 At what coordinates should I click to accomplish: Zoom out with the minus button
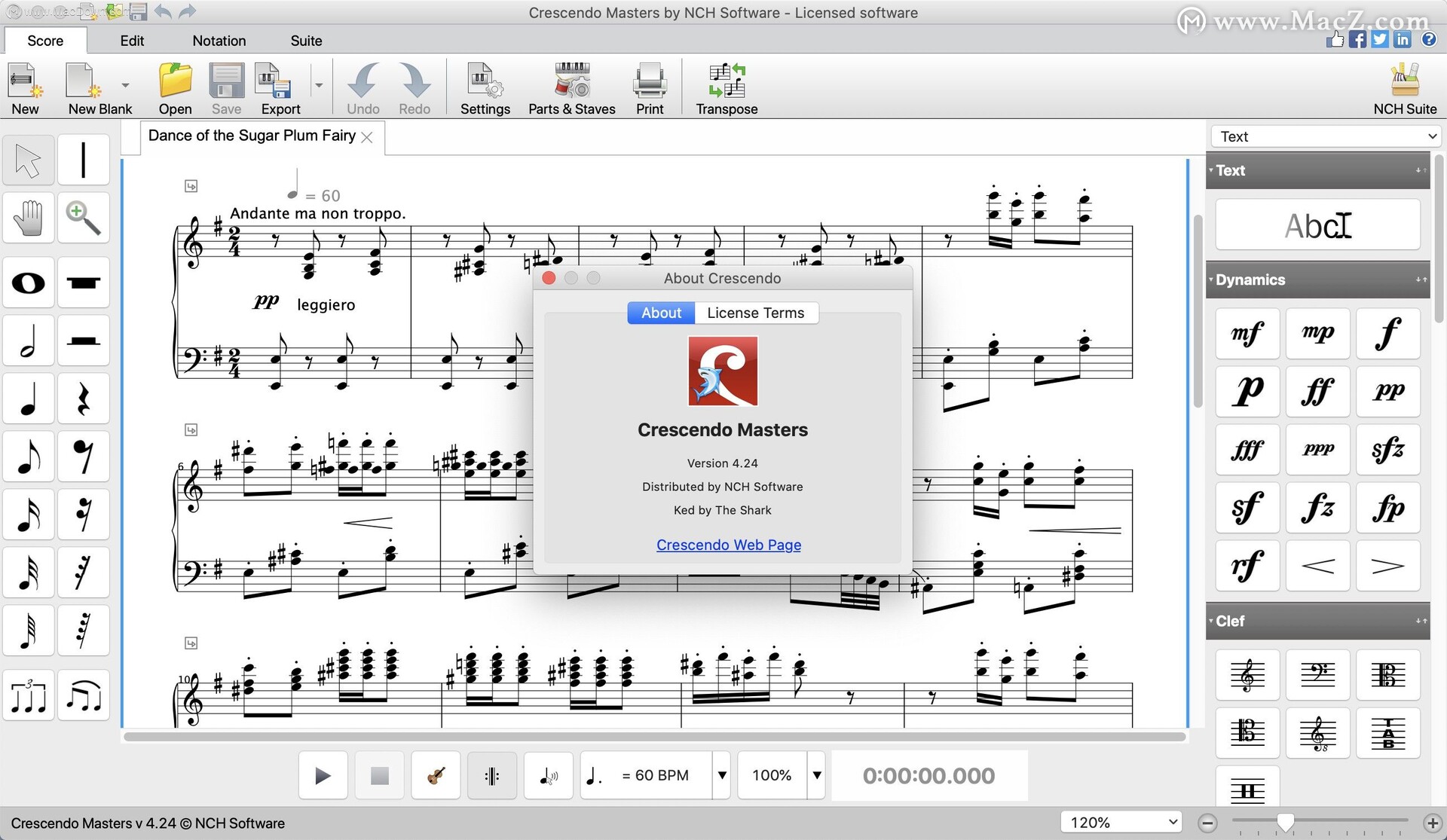point(1207,823)
